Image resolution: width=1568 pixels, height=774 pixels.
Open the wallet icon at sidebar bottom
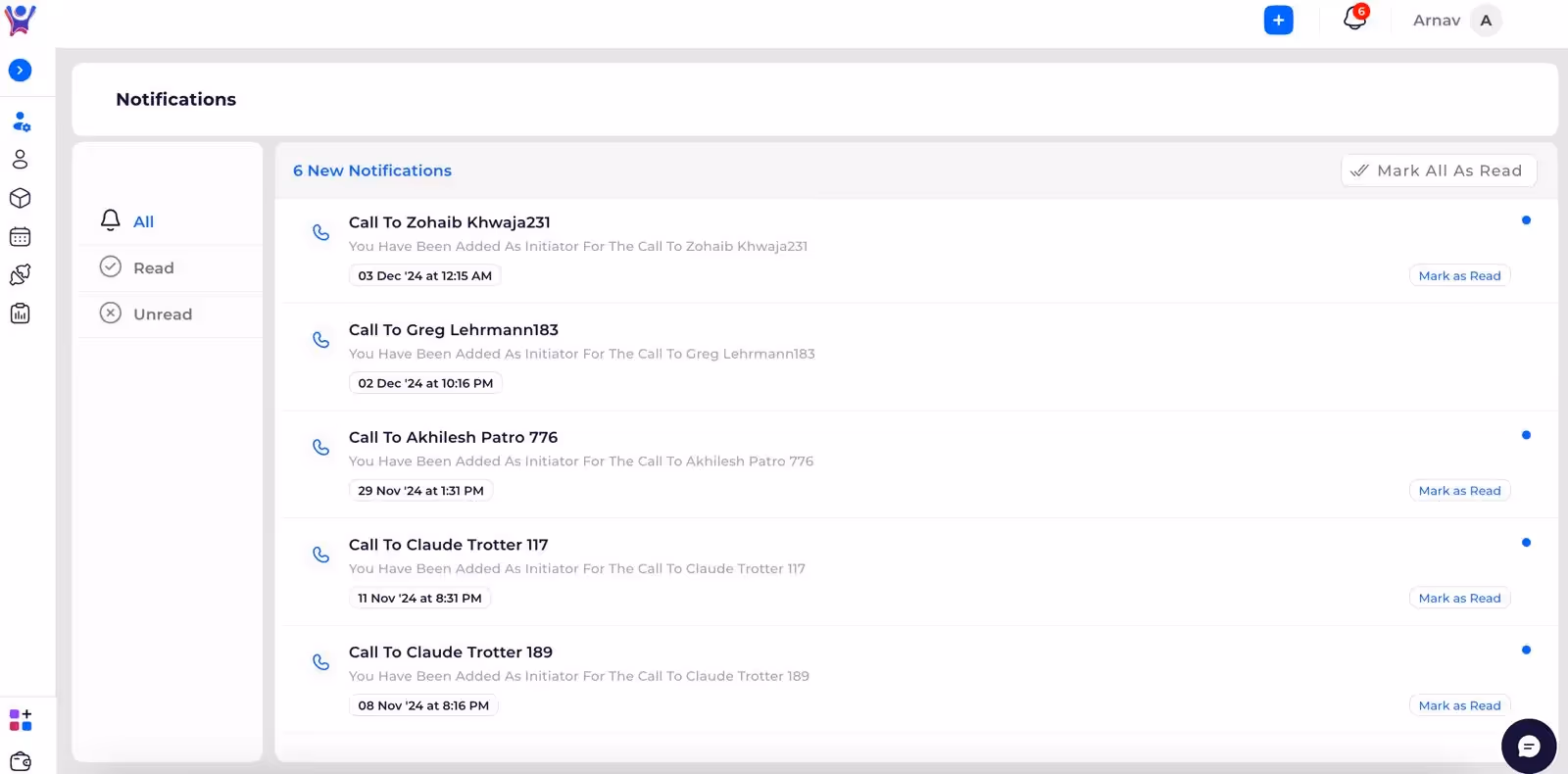click(x=21, y=761)
